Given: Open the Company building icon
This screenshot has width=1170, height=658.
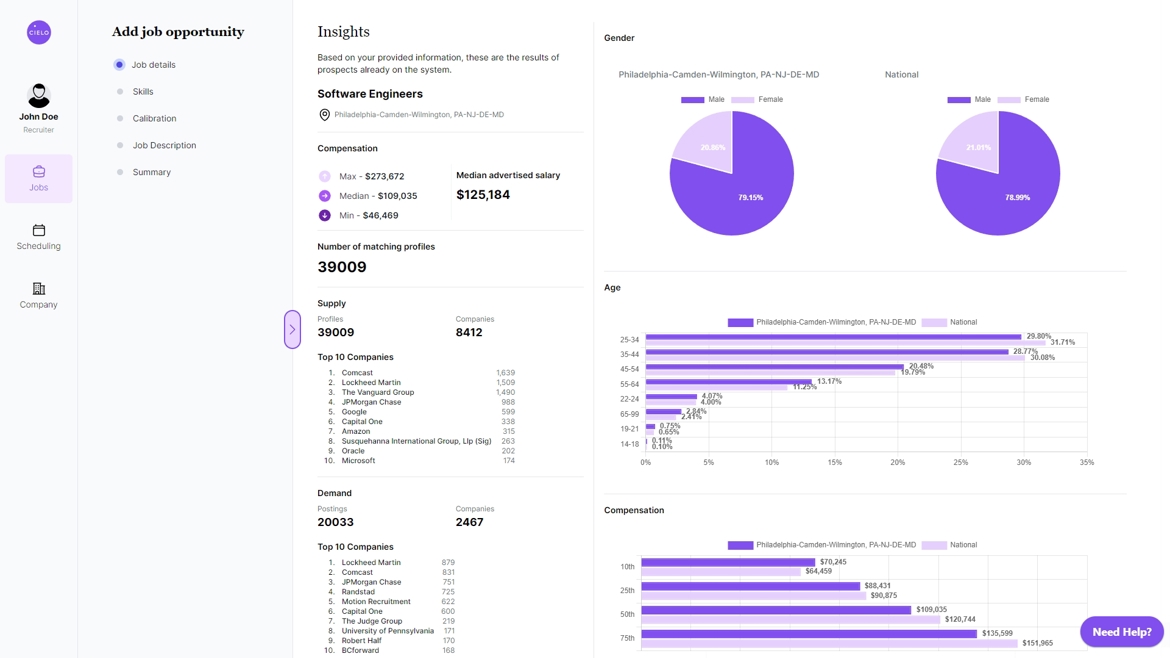Looking at the screenshot, I should coord(39,289).
